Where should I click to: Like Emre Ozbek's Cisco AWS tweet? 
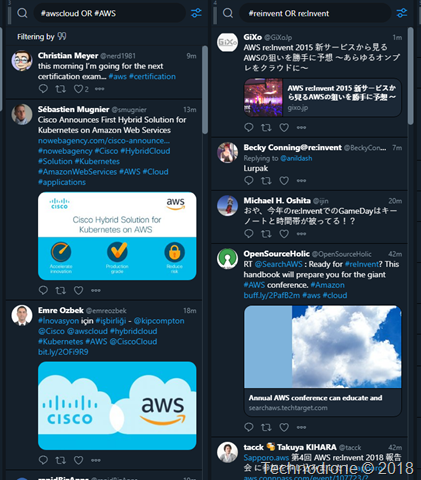(78, 460)
